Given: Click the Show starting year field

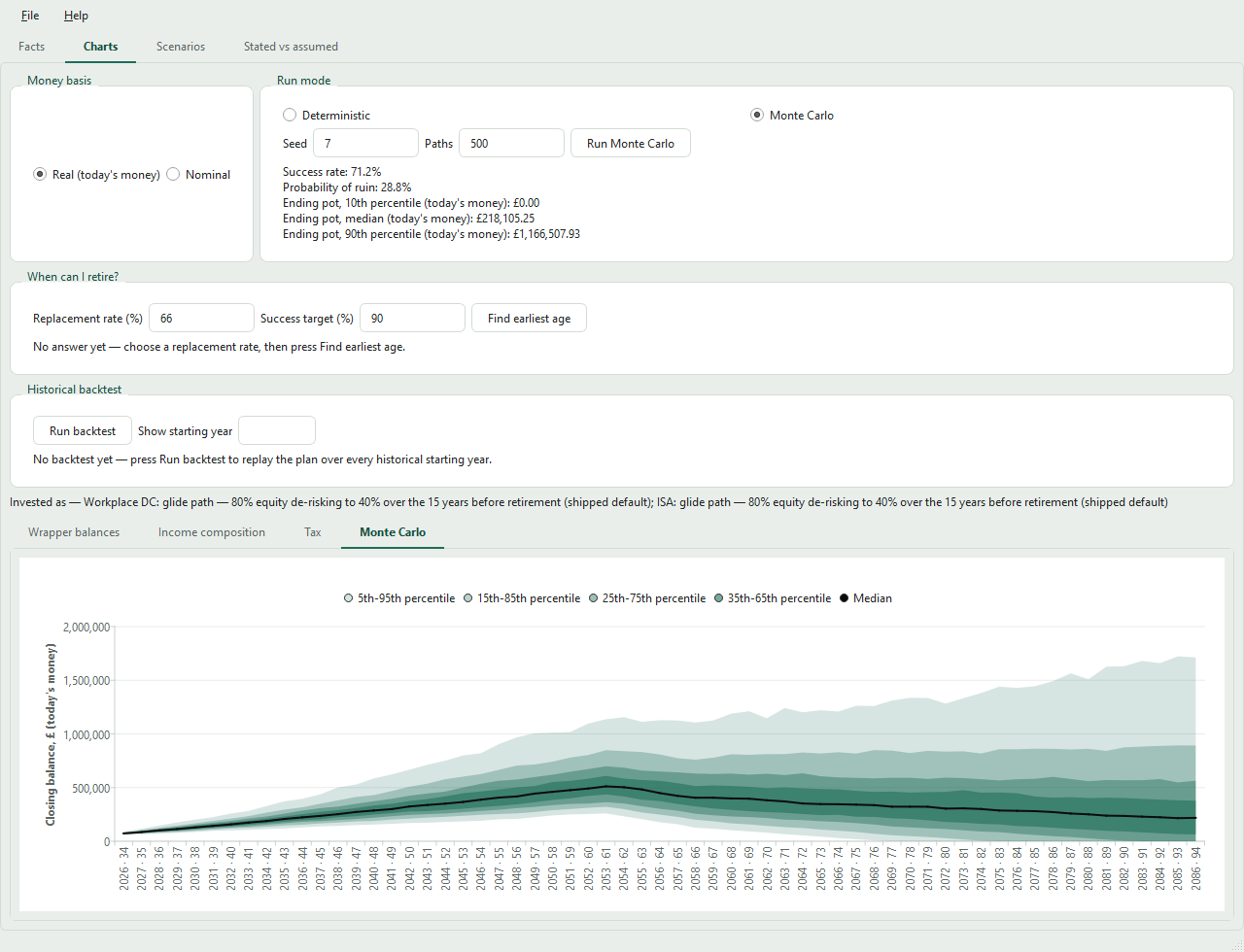Looking at the screenshot, I should (x=277, y=430).
